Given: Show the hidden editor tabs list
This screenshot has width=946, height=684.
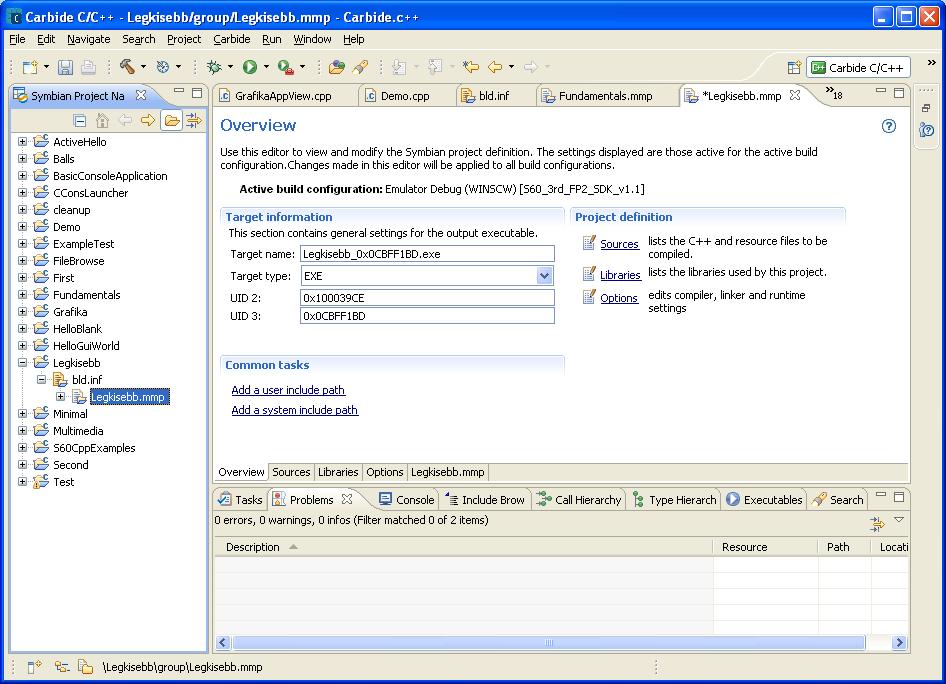Looking at the screenshot, I should (x=834, y=94).
